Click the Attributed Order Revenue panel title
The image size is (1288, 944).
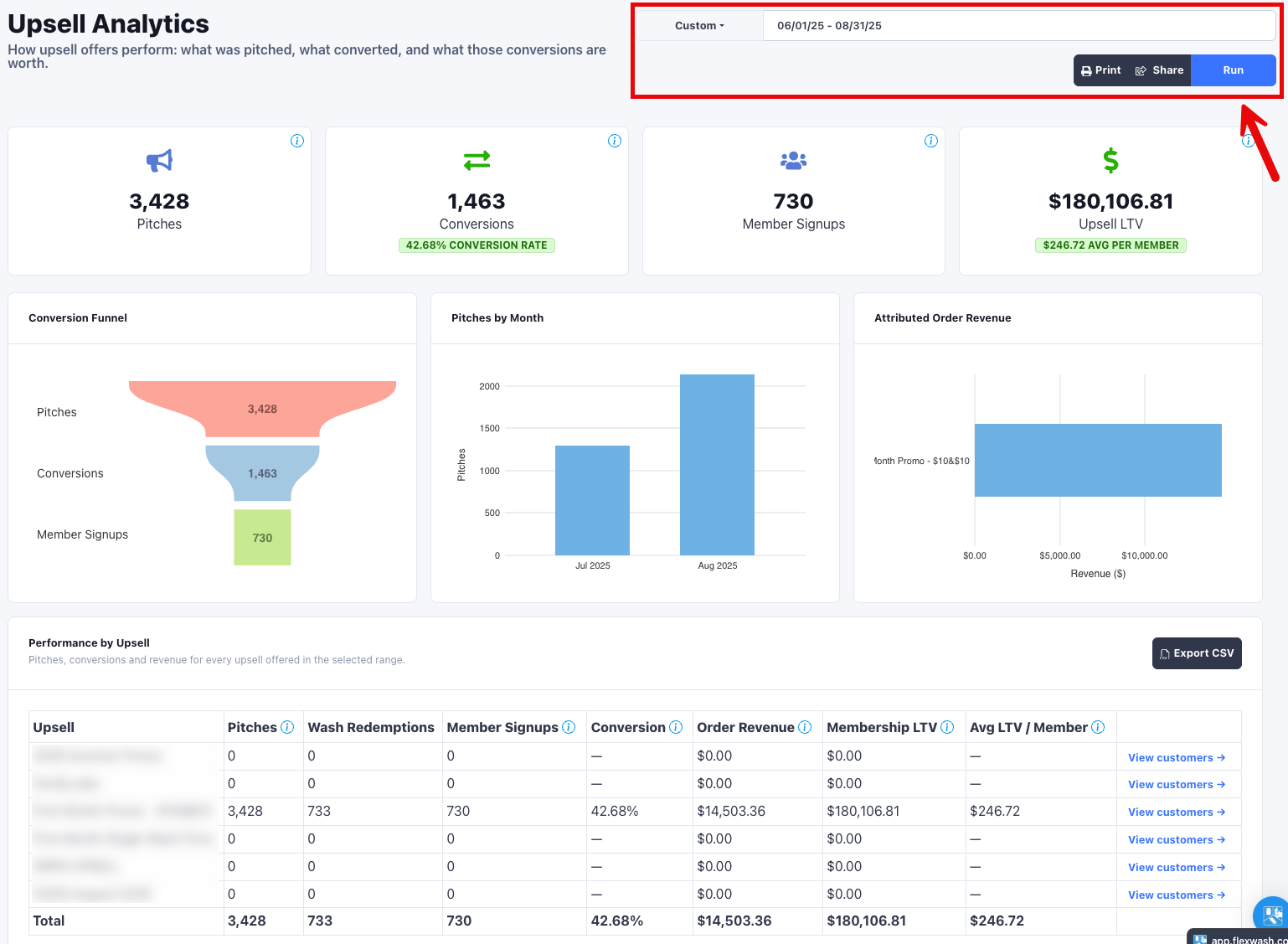942,318
